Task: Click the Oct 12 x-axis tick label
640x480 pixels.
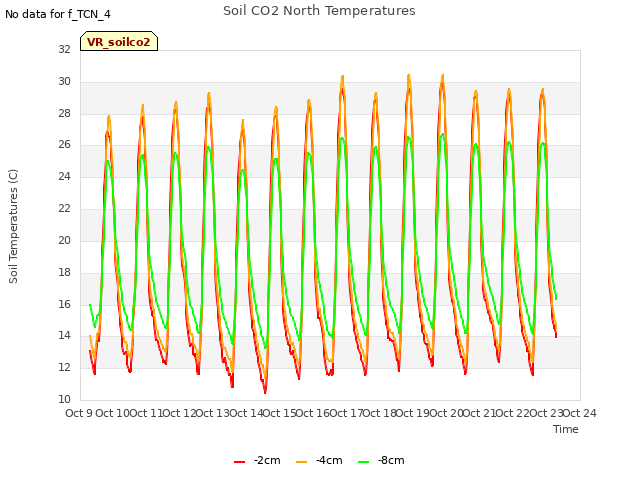Action: pyautogui.click(x=180, y=413)
